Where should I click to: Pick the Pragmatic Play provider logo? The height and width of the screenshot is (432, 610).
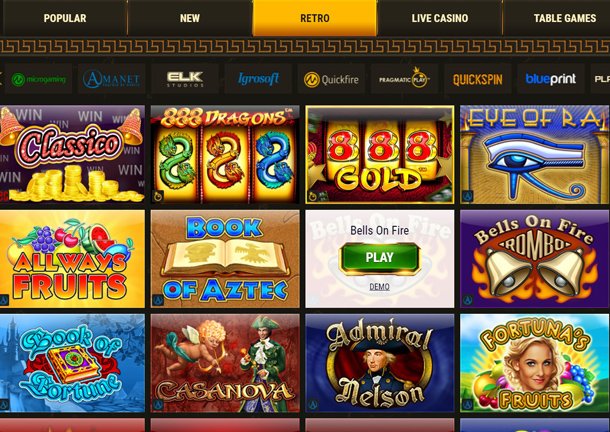tap(404, 79)
